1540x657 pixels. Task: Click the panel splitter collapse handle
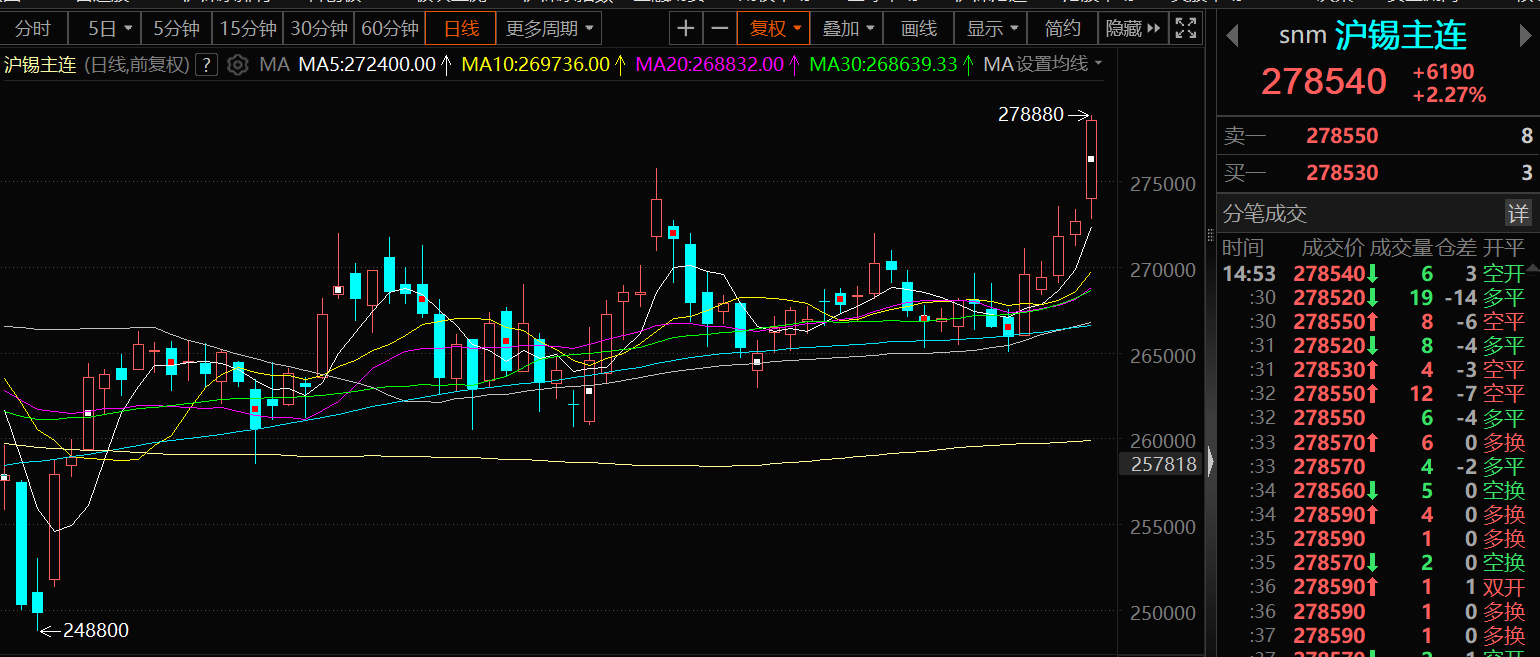click(1209, 461)
